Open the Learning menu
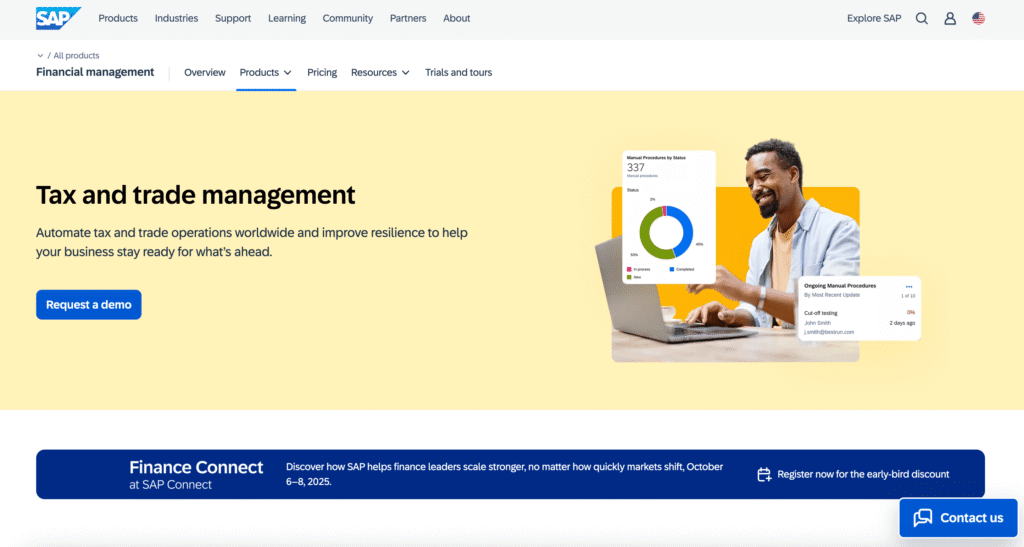 [x=287, y=18]
